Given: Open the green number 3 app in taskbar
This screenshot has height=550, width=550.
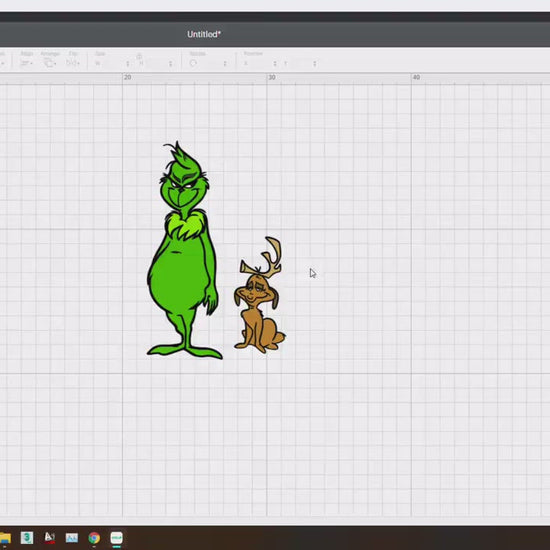Looking at the screenshot, I should tap(27, 538).
